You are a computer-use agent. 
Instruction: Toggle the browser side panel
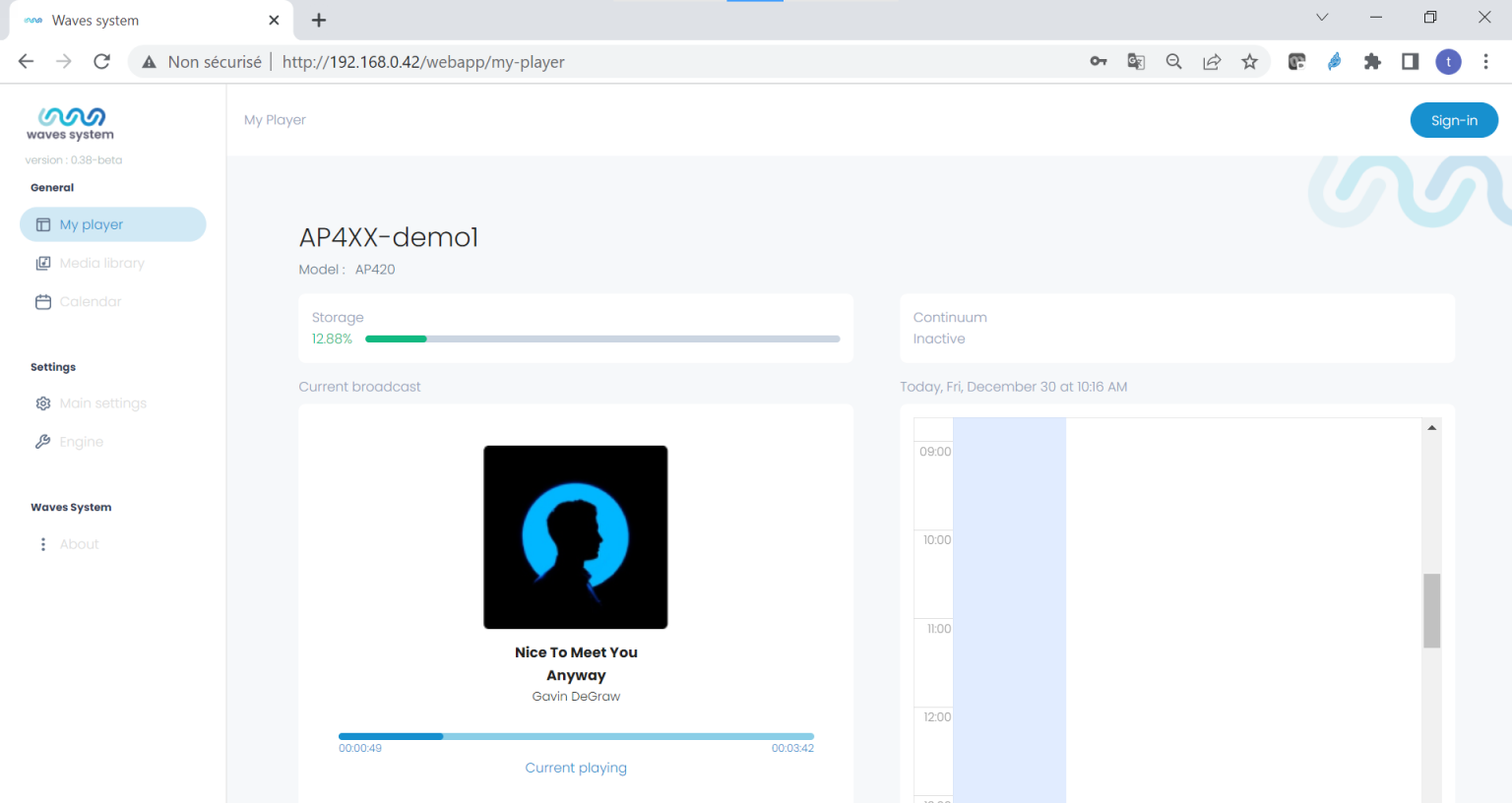coord(1410,62)
